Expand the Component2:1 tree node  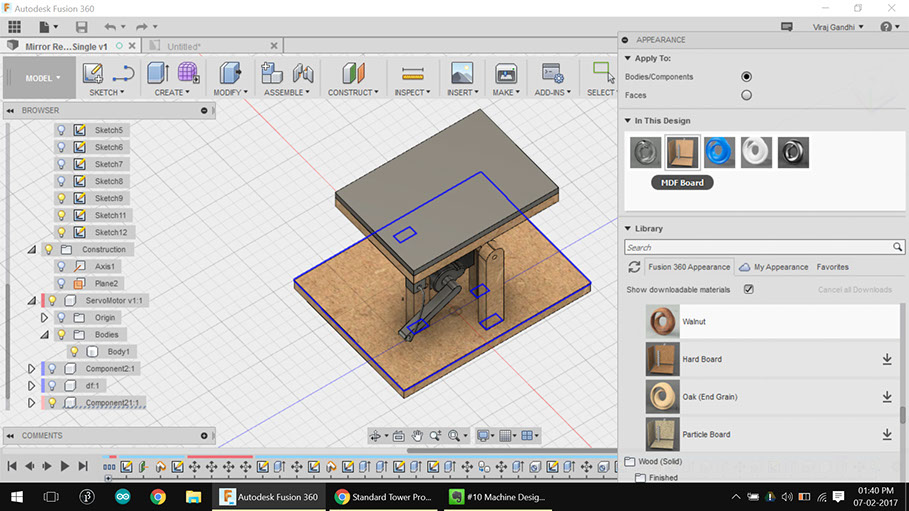coord(31,369)
